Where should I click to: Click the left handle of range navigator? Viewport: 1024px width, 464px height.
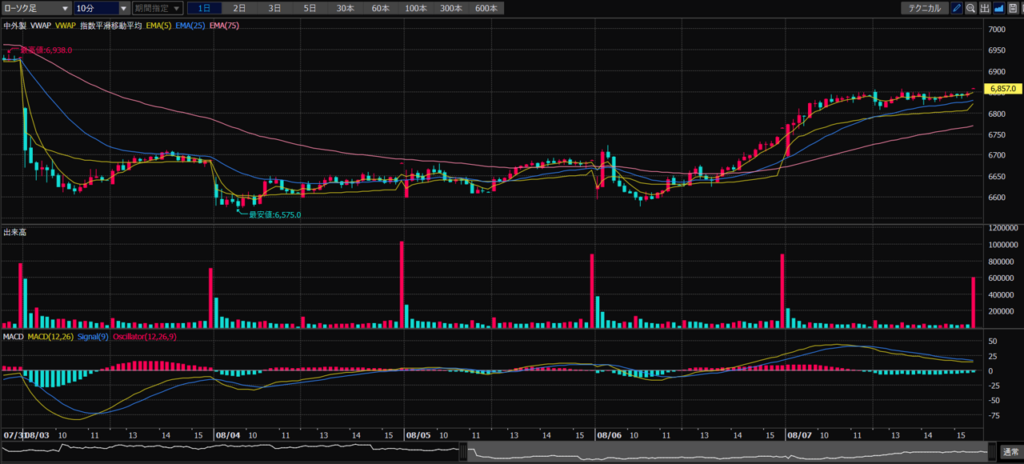(x=463, y=452)
